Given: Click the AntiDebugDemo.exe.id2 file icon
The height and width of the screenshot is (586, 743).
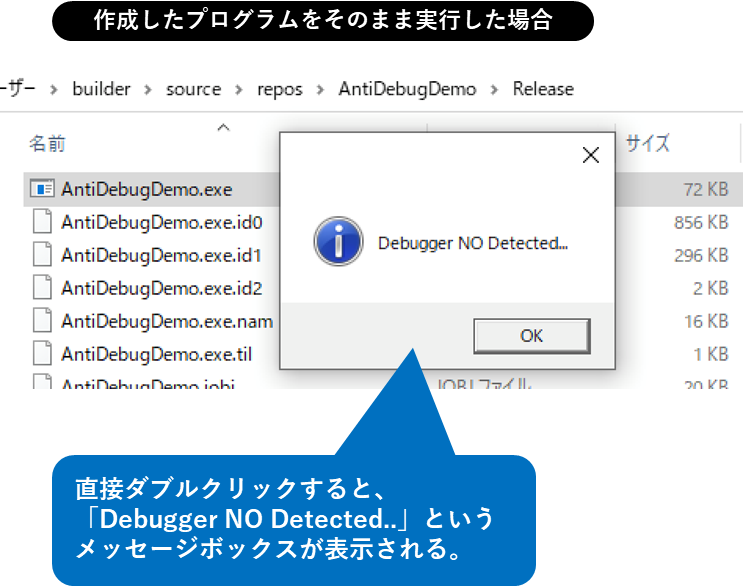Looking at the screenshot, I should pyautogui.click(x=42, y=288).
